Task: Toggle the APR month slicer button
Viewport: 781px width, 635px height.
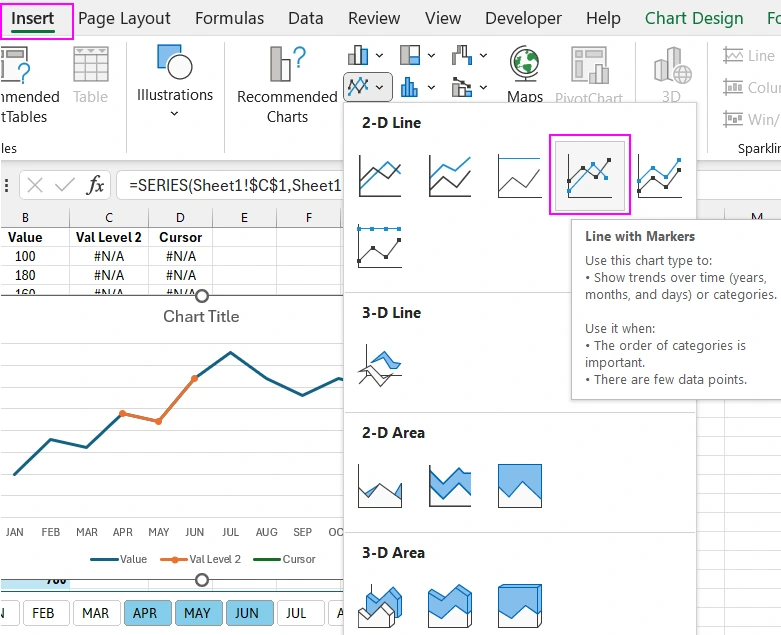Action: click(145, 612)
